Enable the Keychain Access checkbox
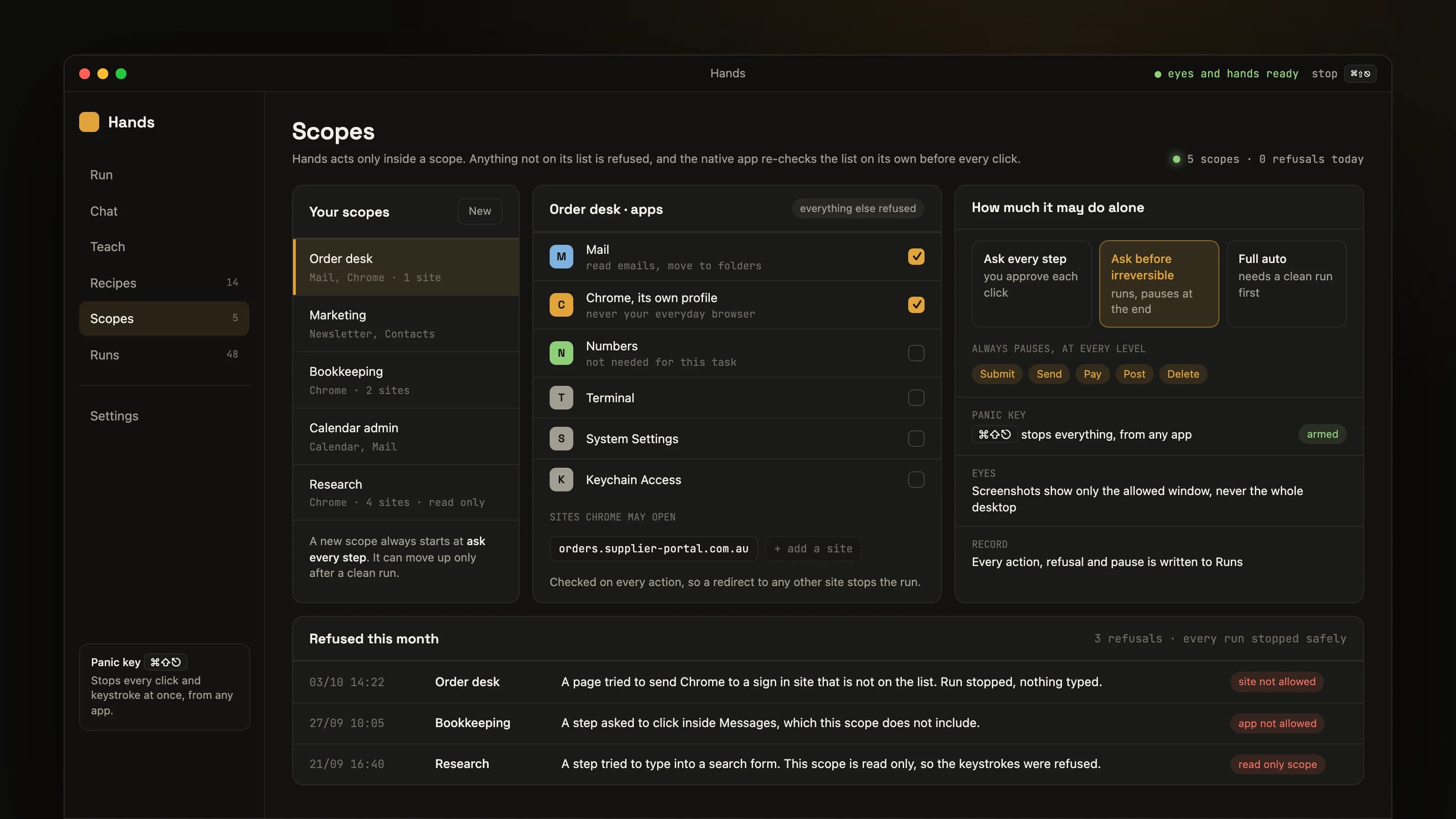Screen dimensions: 1456x819 click(915, 479)
